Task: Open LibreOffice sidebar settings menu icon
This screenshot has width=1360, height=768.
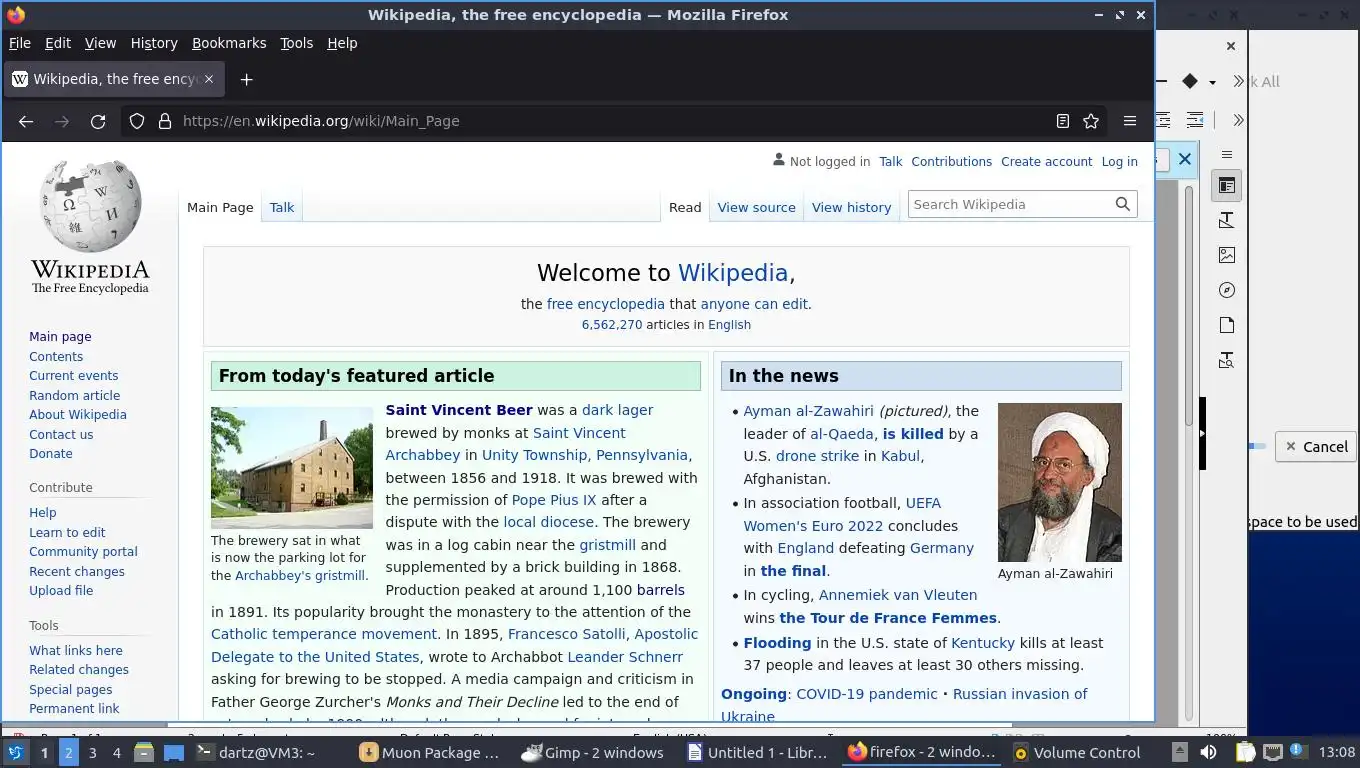Action: coord(1227,154)
